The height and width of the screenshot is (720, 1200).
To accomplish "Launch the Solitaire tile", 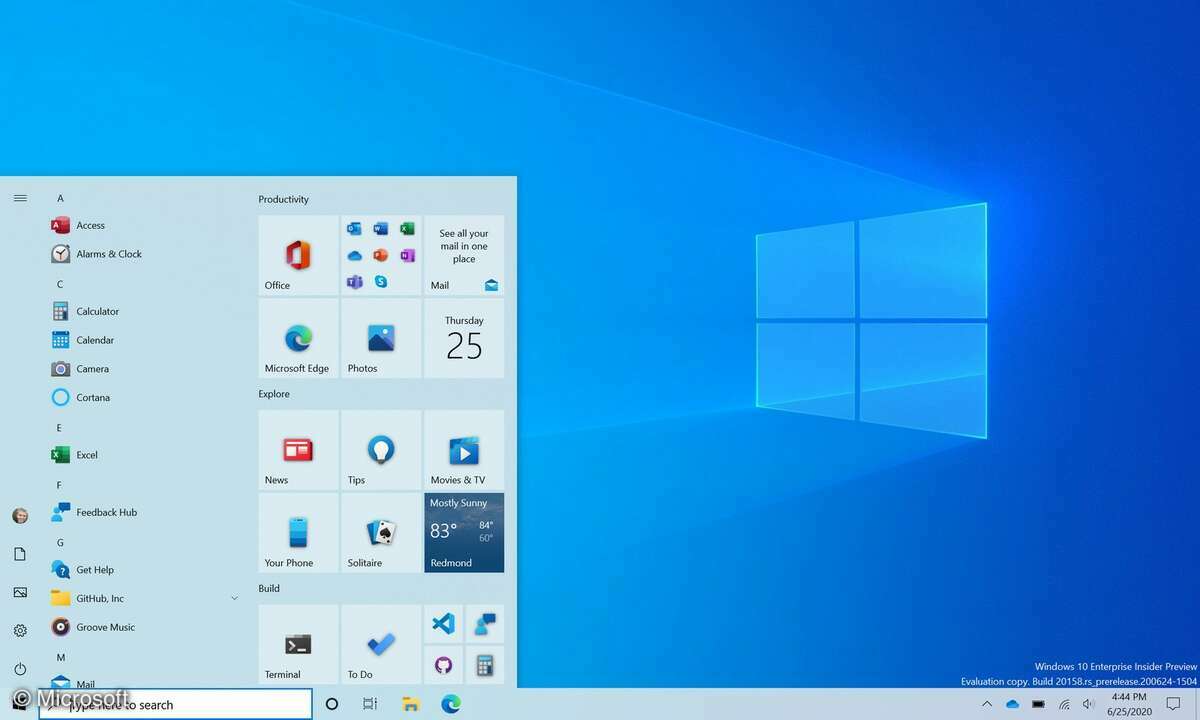I will 381,533.
